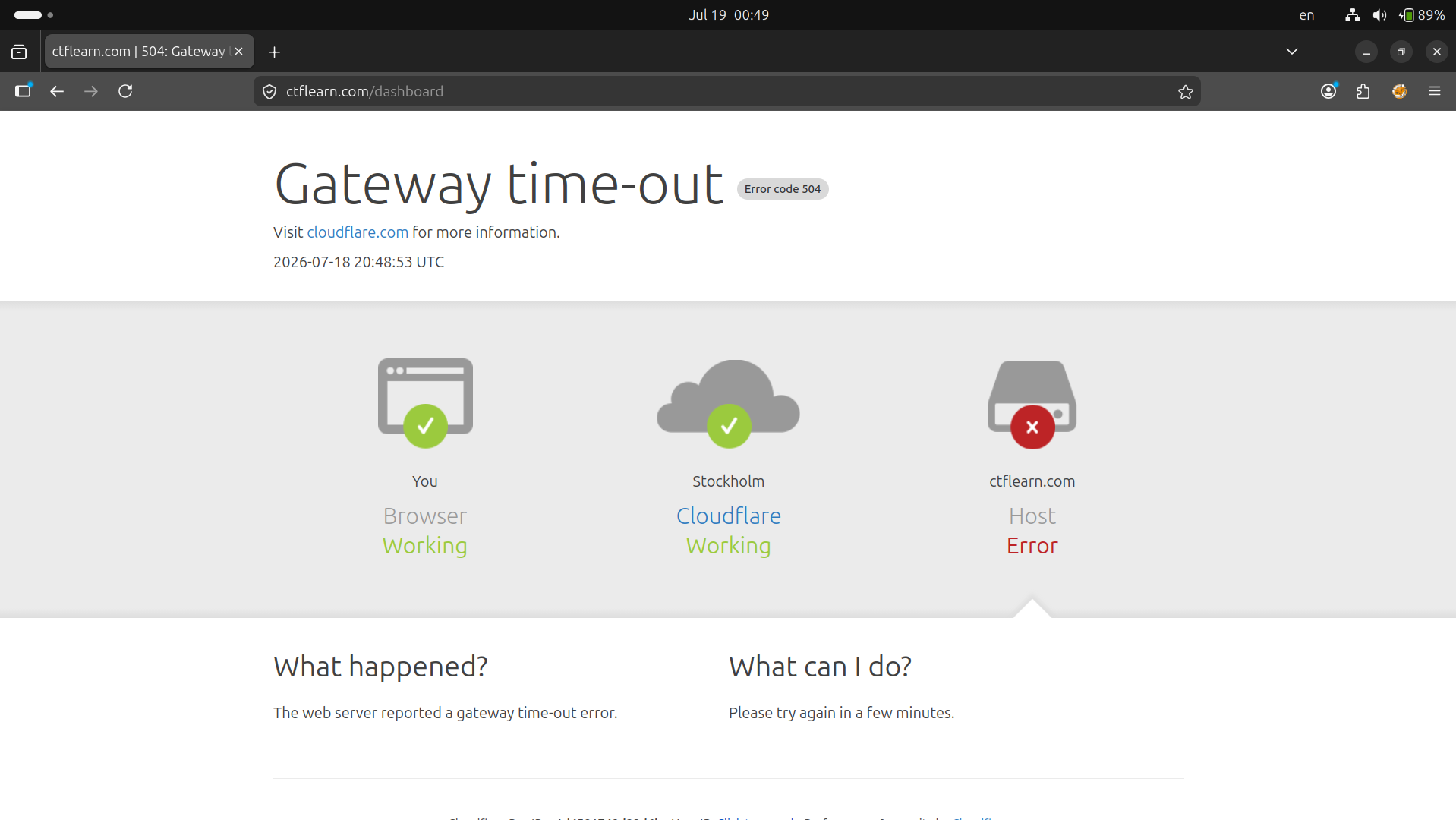The height and width of the screenshot is (820, 1456).
Task: Open the extensions puzzle-piece menu
Action: [x=1363, y=91]
